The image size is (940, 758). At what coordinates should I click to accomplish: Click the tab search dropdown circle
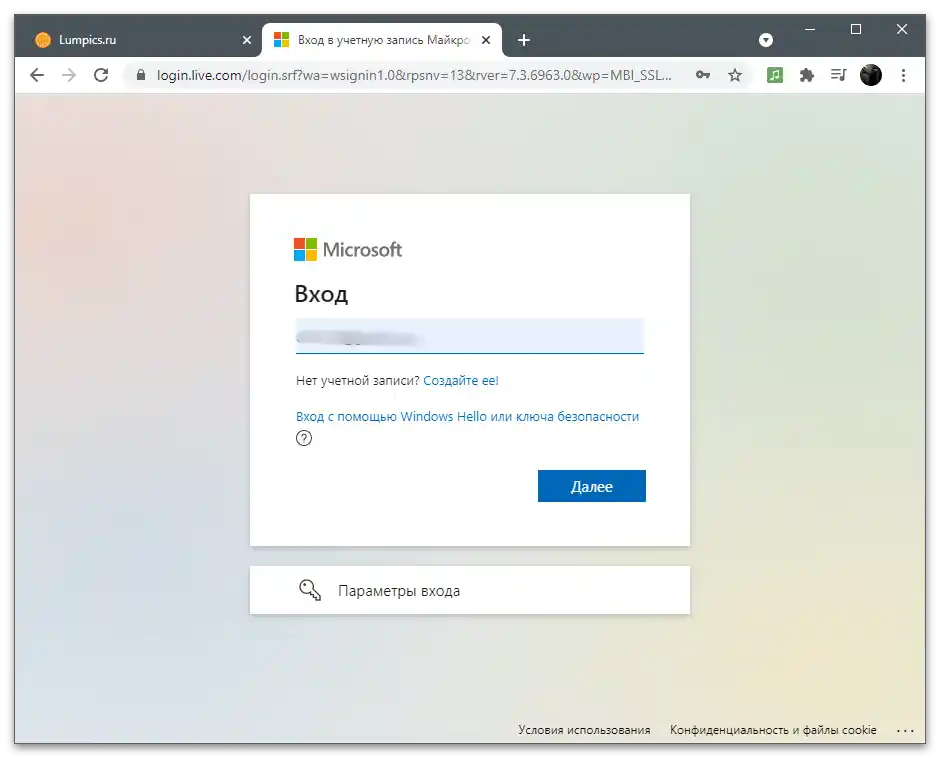tap(766, 40)
